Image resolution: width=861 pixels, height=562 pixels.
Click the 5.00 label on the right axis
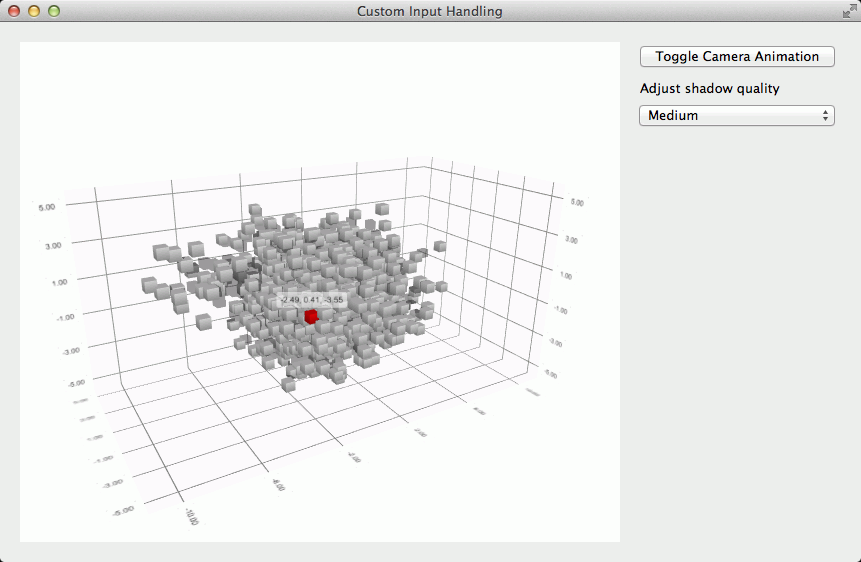[x=577, y=202]
